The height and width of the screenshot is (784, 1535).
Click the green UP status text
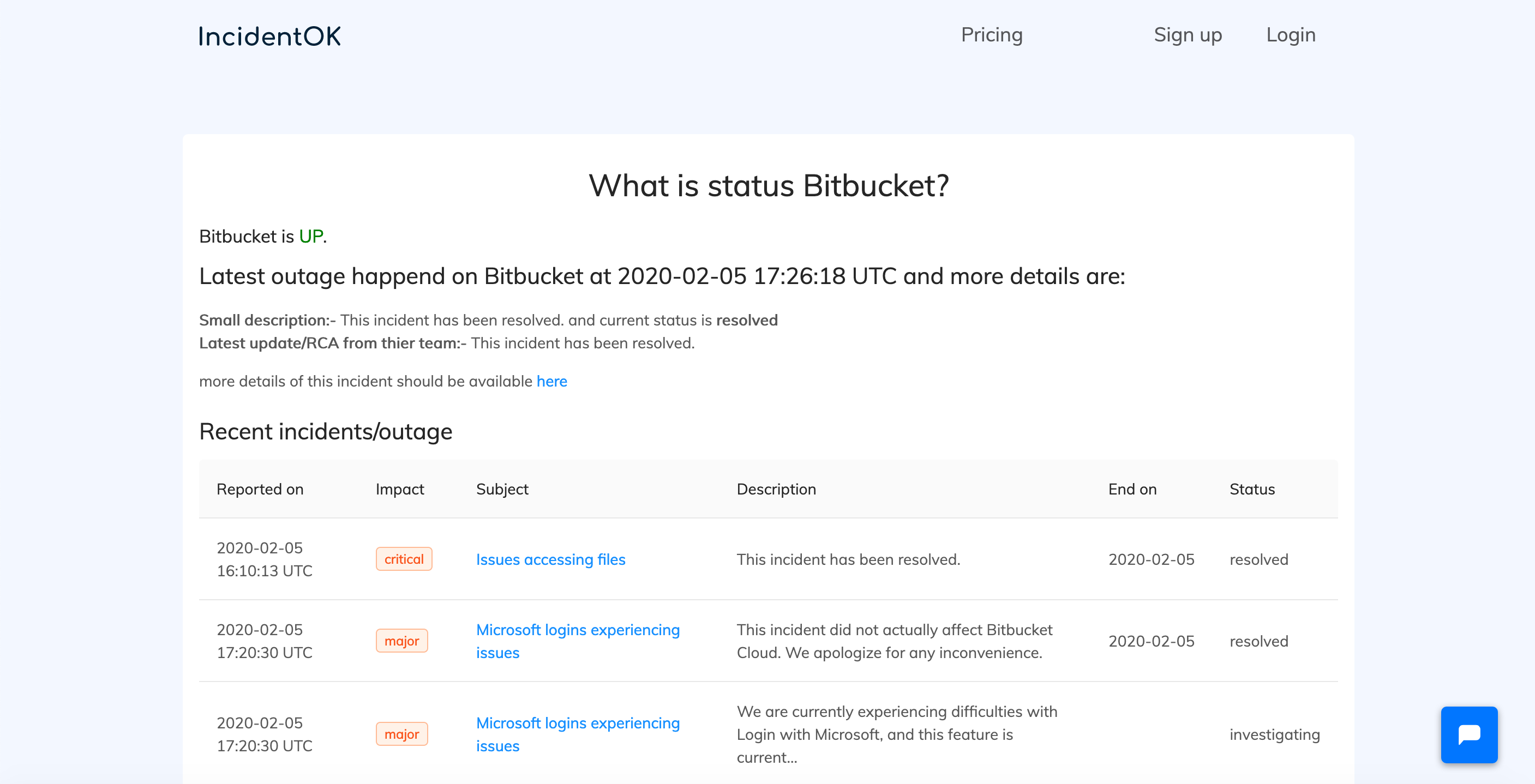311,237
